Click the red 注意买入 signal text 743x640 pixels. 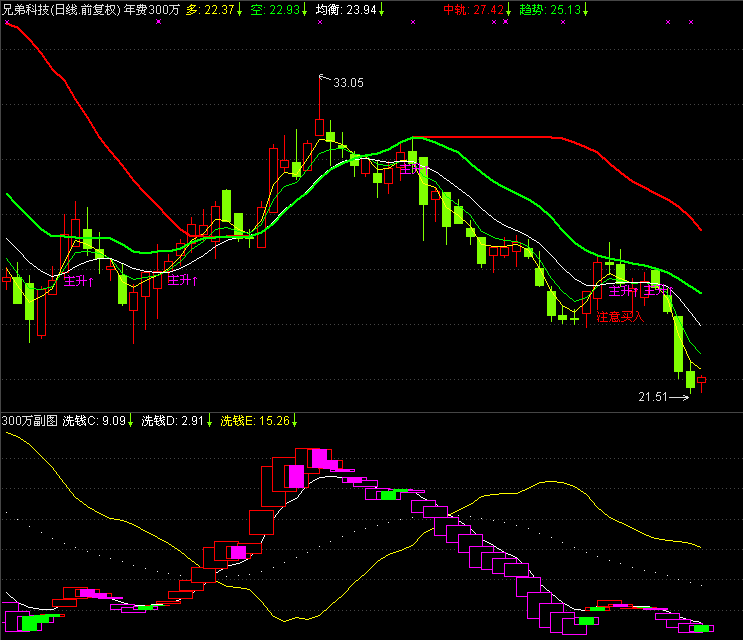(x=620, y=316)
